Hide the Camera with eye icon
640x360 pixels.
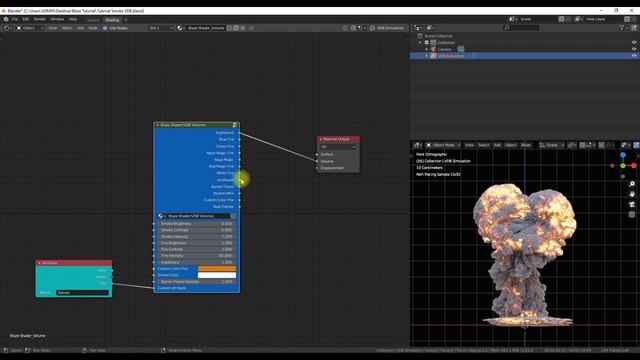tap(634, 49)
